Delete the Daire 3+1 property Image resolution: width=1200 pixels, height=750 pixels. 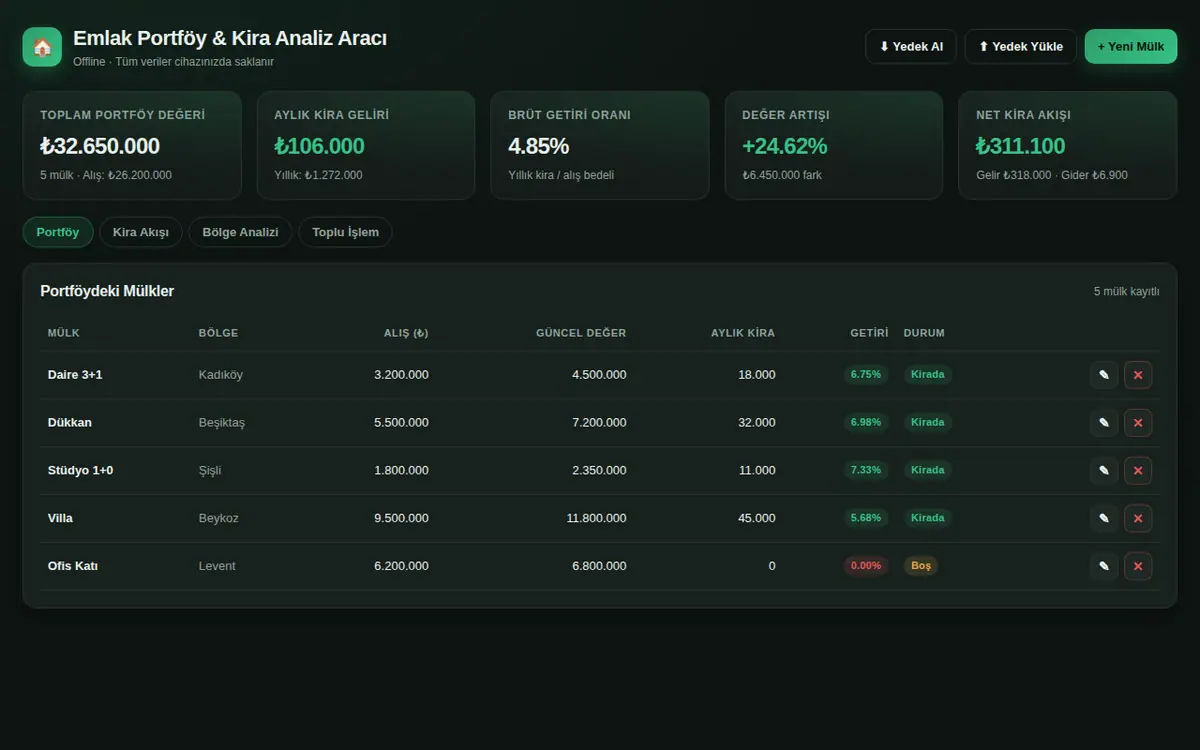1138,375
